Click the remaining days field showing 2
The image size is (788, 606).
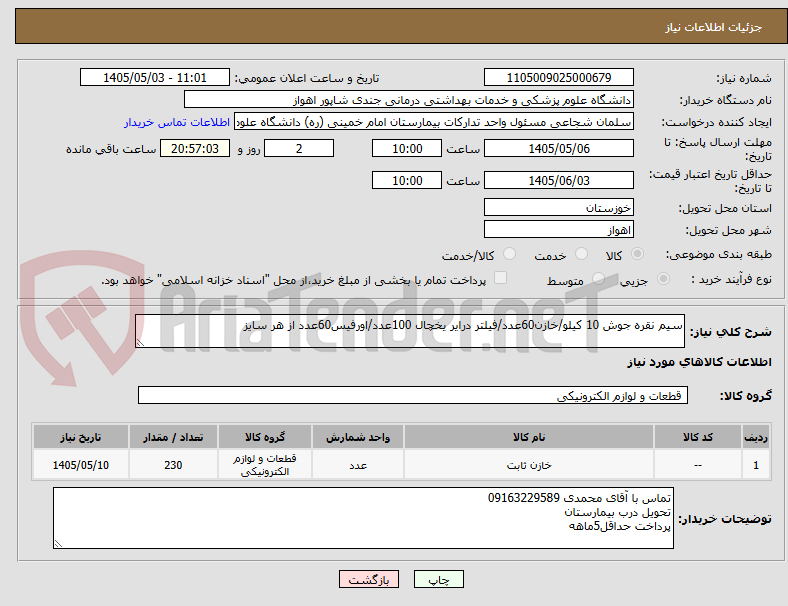(x=299, y=149)
